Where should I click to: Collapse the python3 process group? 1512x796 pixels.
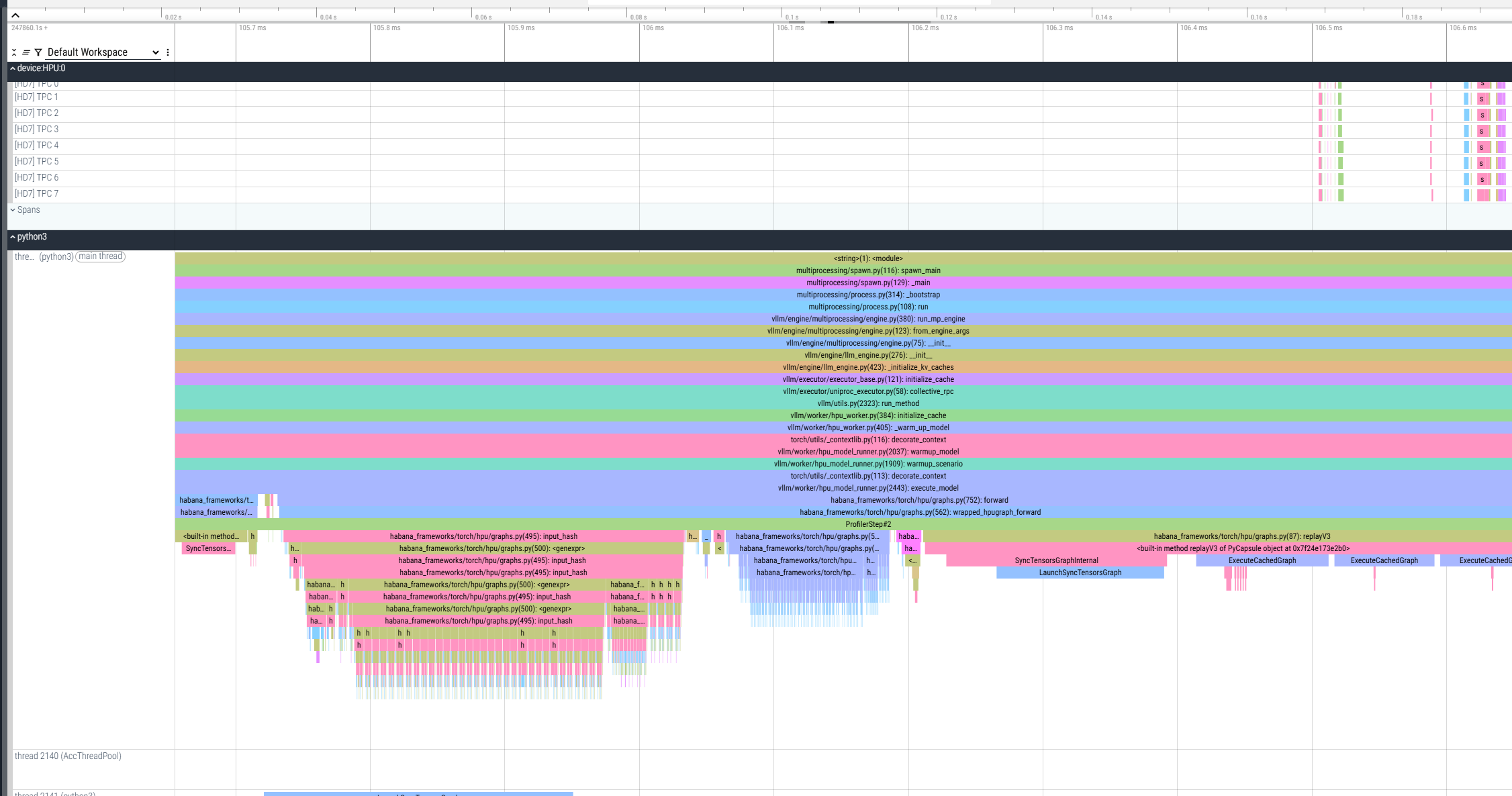coord(13,237)
